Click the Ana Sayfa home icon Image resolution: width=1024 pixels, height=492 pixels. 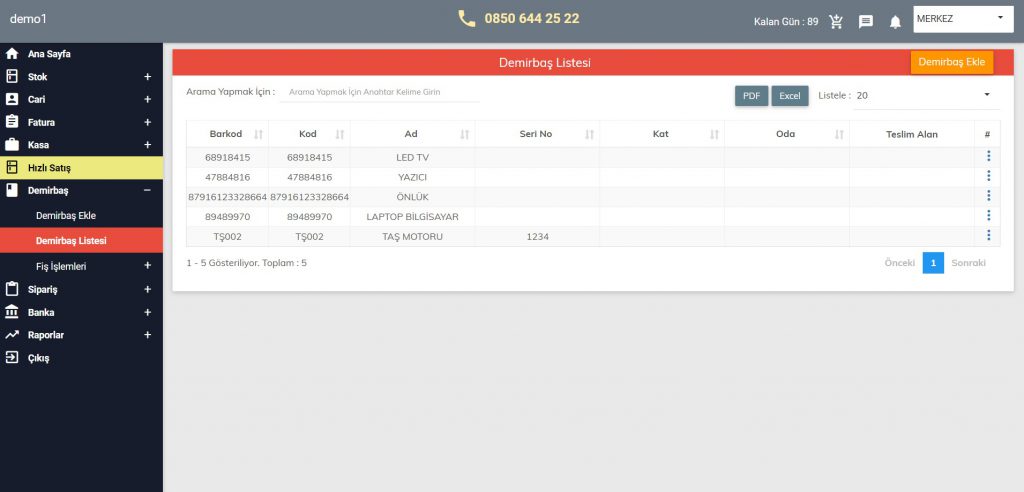[12, 54]
